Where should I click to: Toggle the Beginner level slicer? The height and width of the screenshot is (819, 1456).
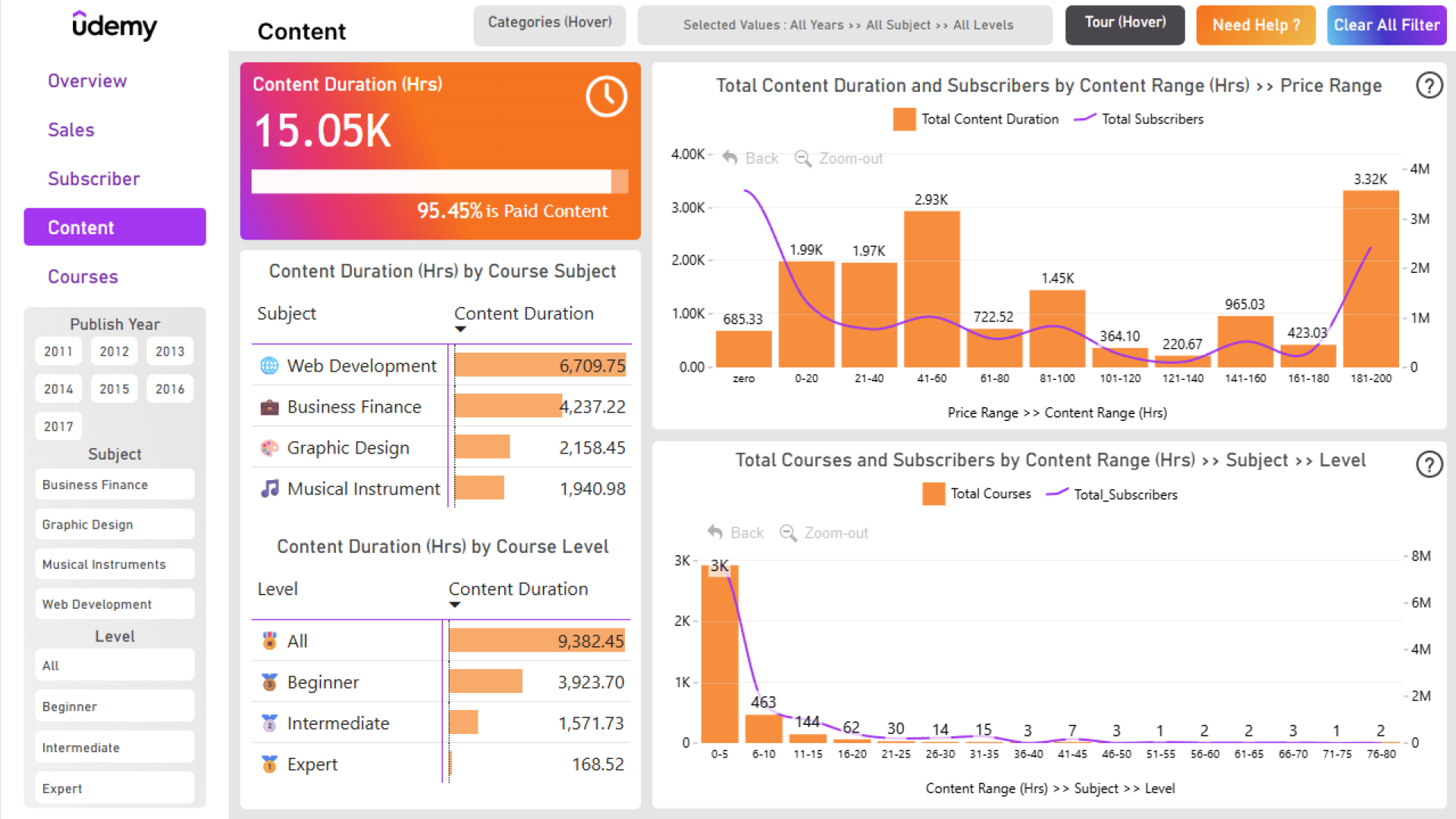click(115, 706)
